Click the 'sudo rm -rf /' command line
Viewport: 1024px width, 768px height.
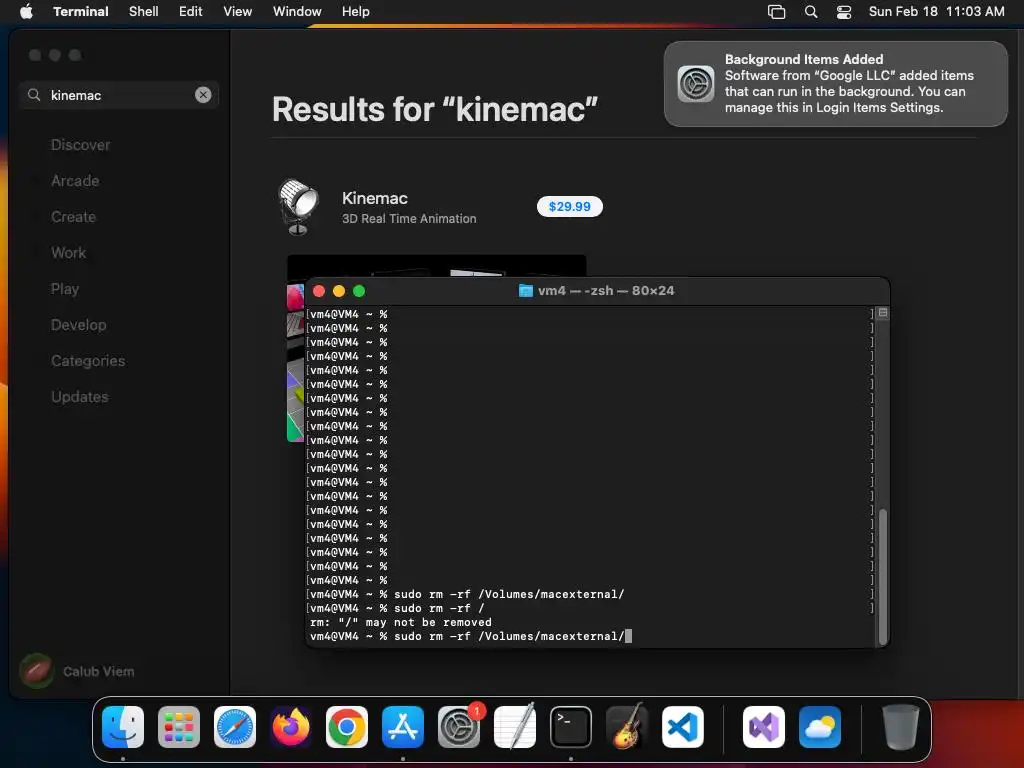pos(438,608)
